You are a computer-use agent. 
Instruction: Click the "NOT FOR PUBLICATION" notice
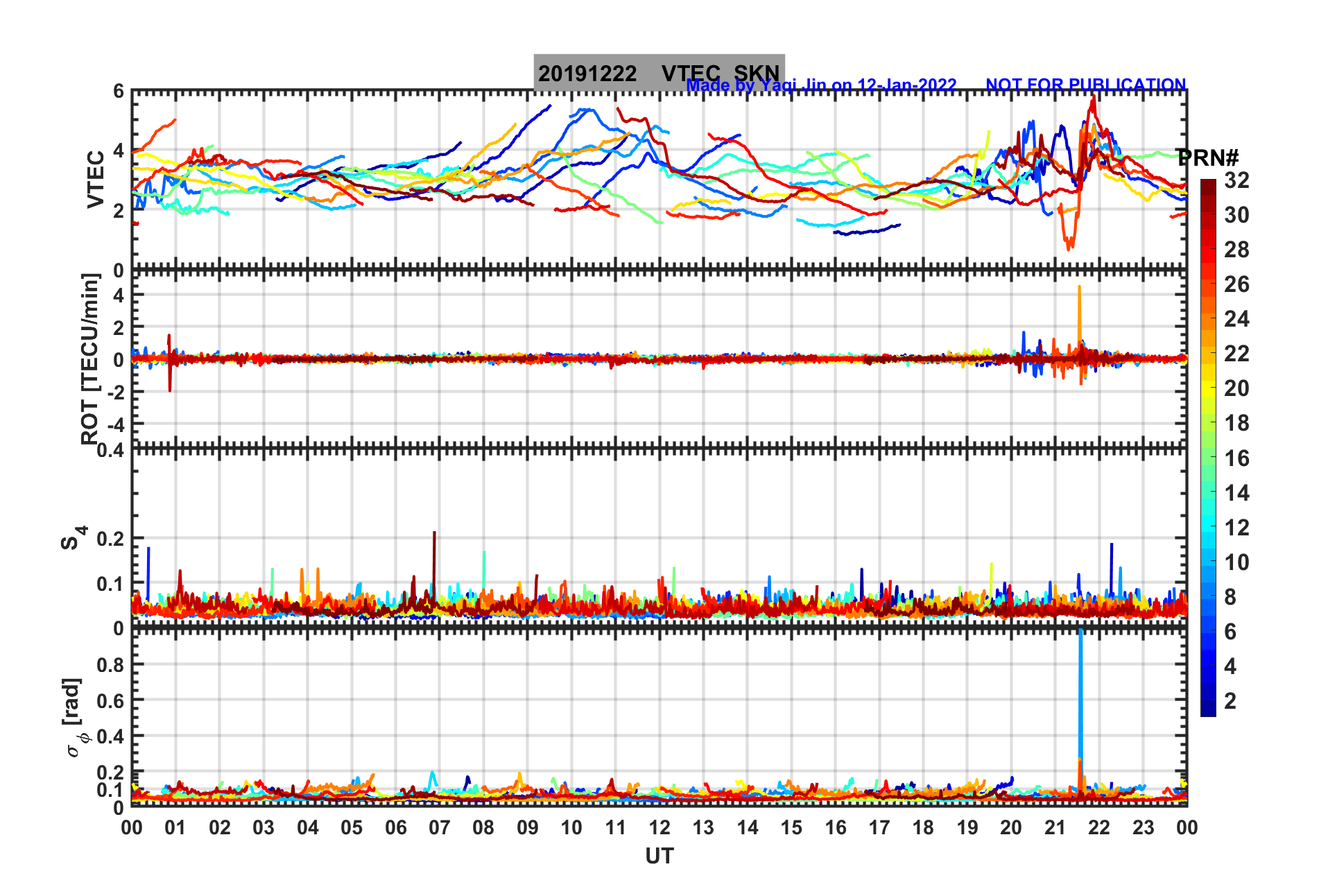pyautogui.click(x=1086, y=85)
